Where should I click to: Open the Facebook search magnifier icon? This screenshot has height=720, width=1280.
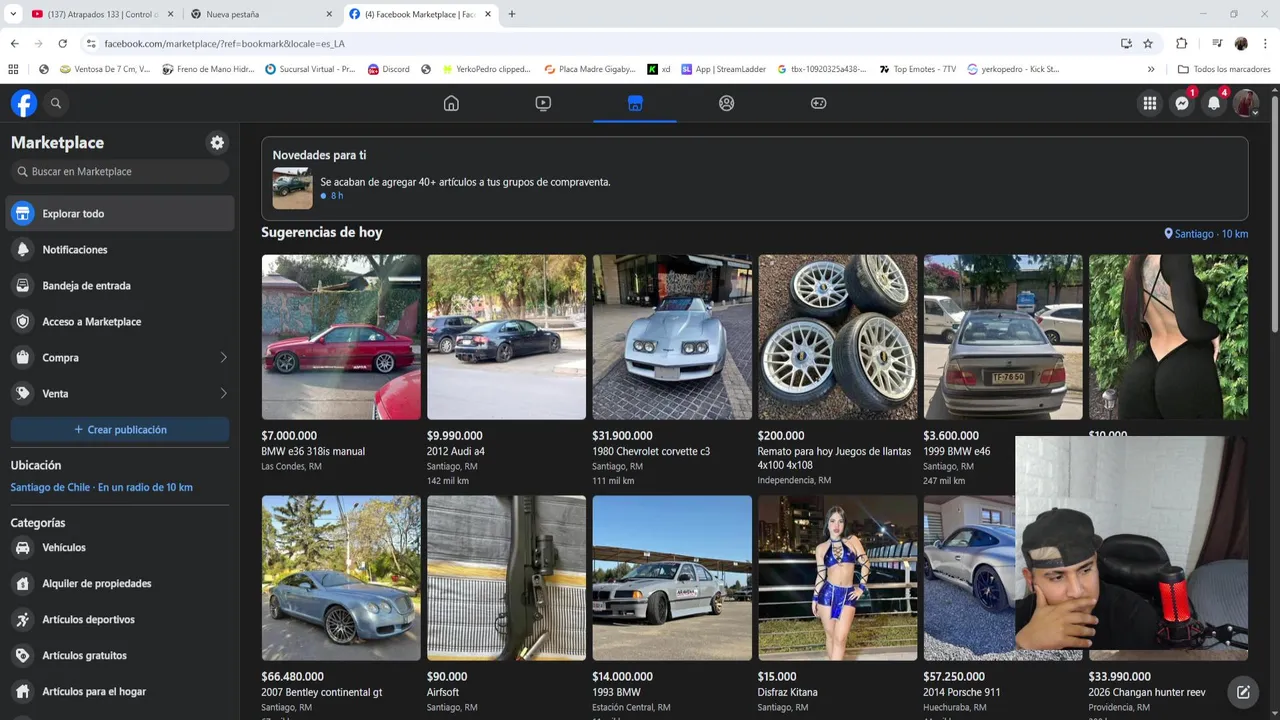point(56,103)
